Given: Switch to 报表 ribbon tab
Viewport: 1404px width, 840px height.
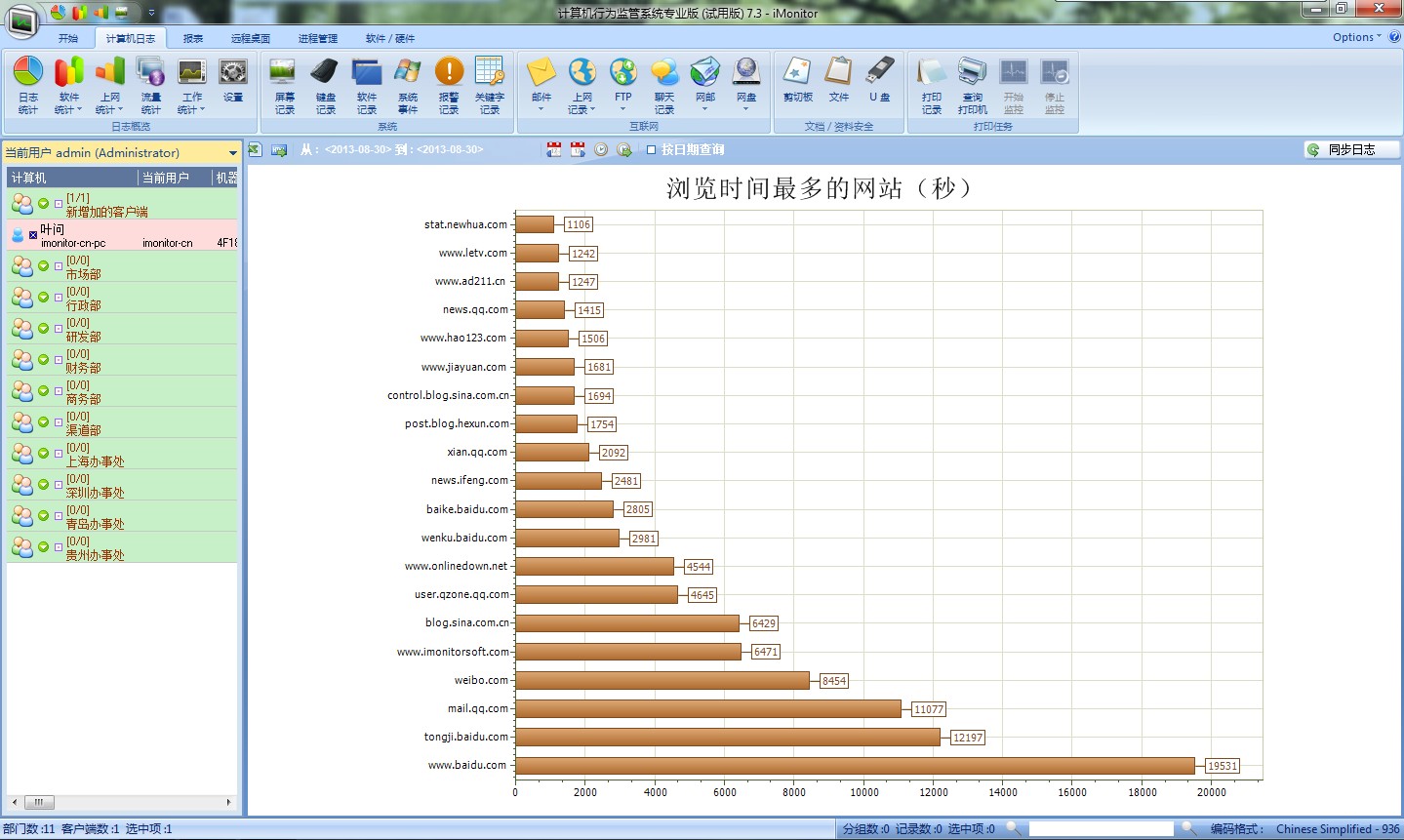Looking at the screenshot, I should coord(193,38).
